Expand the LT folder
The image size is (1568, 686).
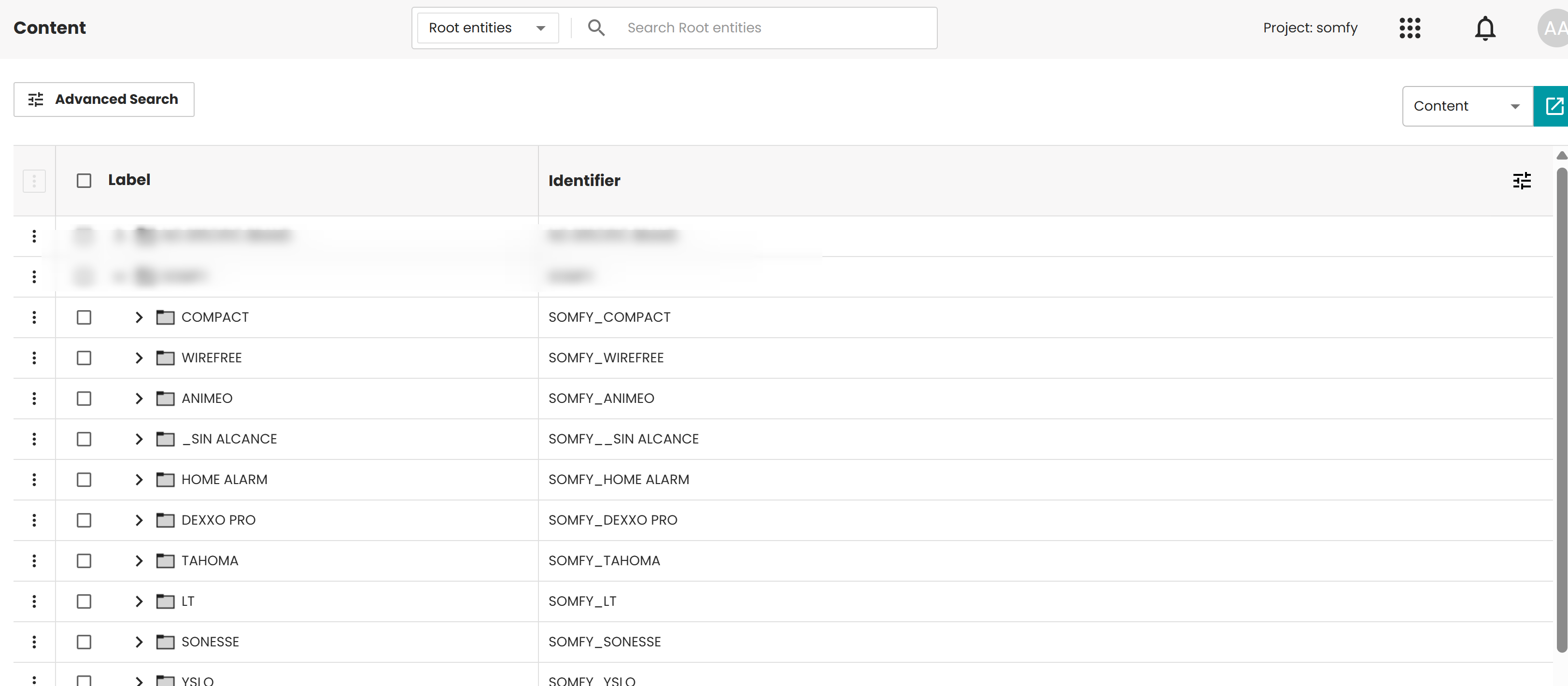[139, 601]
